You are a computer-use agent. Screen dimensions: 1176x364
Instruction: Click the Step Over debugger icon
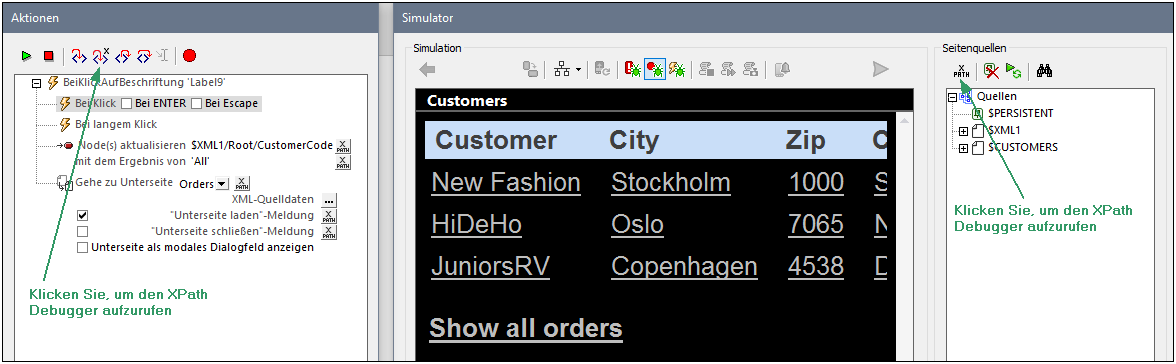pos(124,56)
